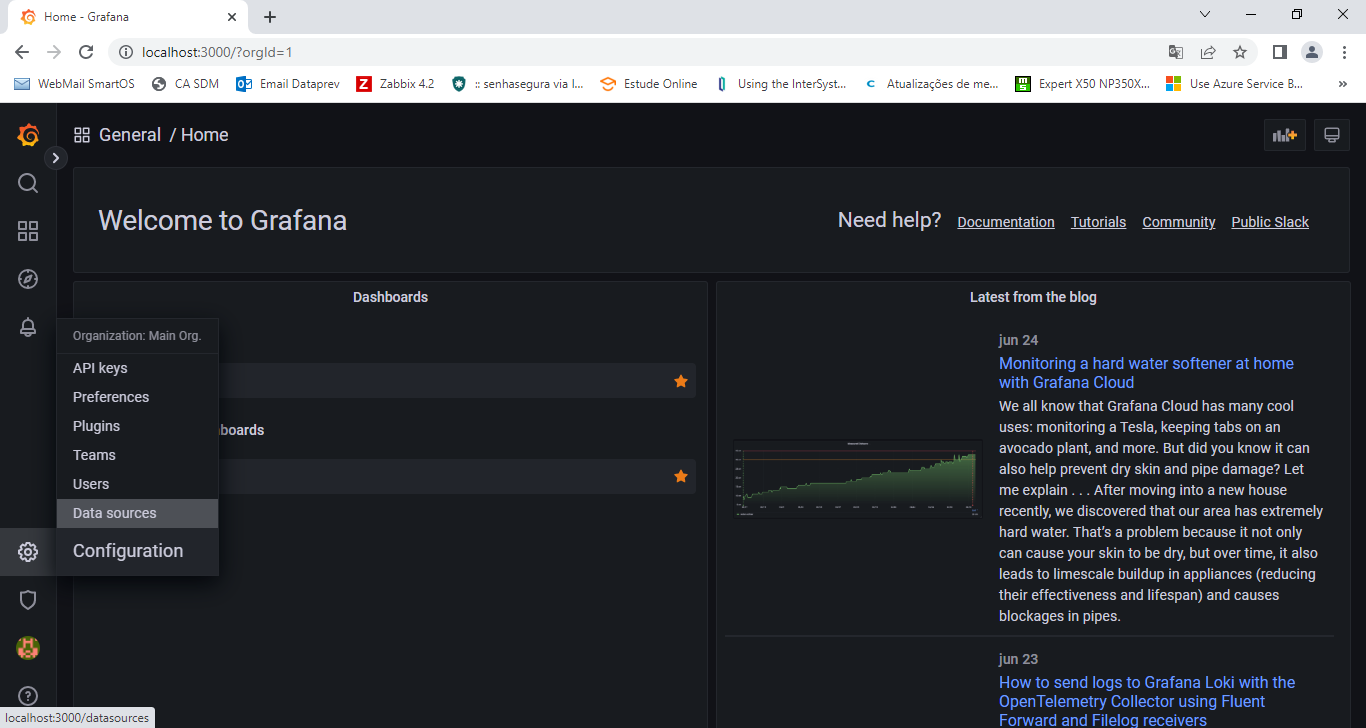Toggle the star on second dashboard row

(681, 476)
